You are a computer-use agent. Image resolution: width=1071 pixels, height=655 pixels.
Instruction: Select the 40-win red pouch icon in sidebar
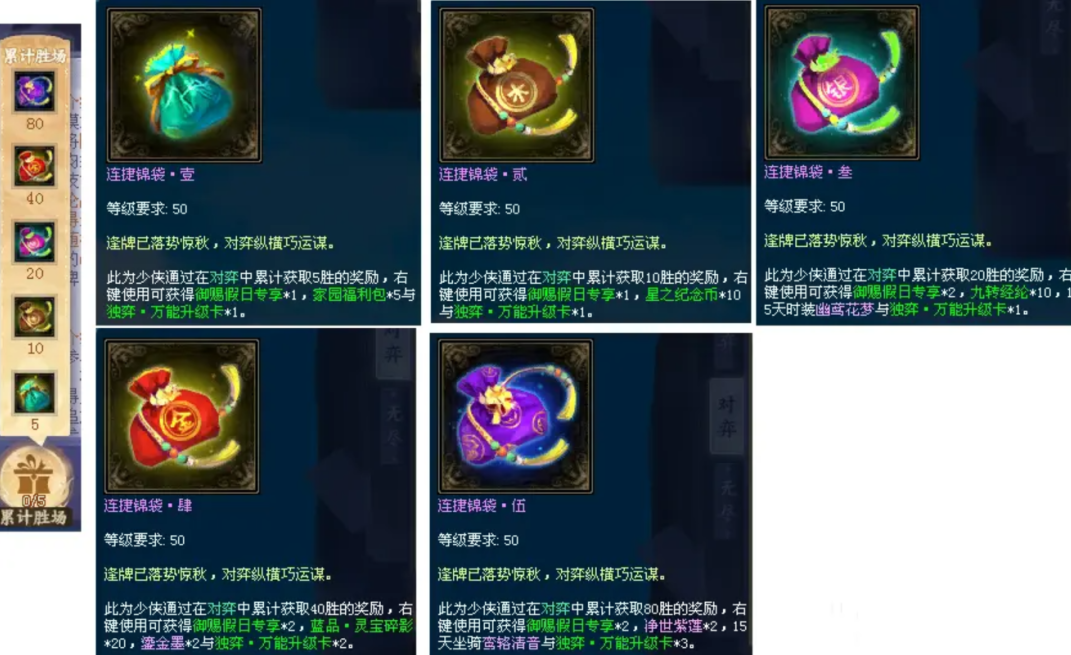click(x=34, y=166)
